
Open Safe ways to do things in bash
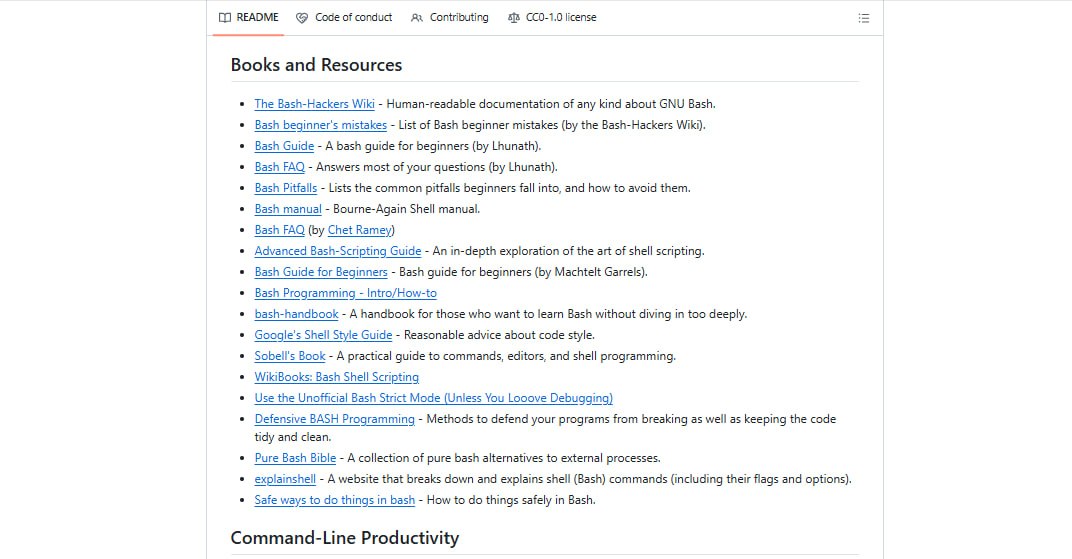pos(334,500)
